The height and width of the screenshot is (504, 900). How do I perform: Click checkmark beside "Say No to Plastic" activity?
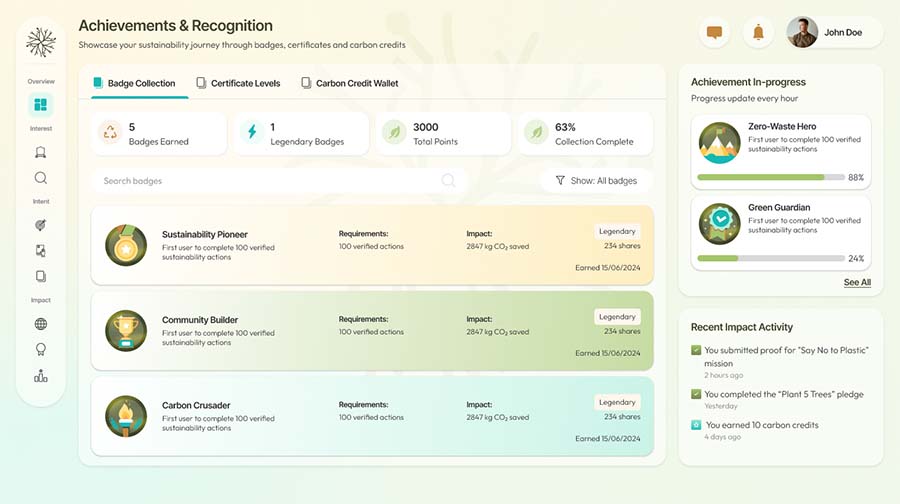[696, 350]
